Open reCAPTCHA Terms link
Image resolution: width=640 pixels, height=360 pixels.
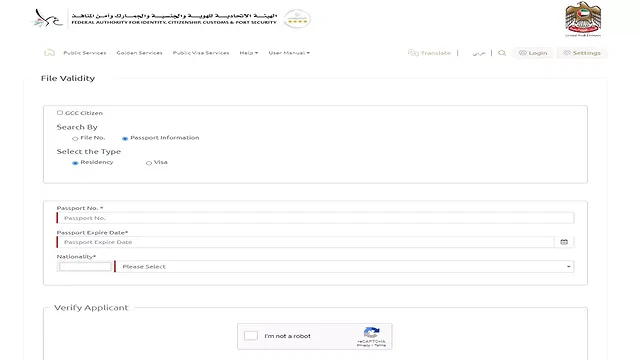click(x=380, y=345)
